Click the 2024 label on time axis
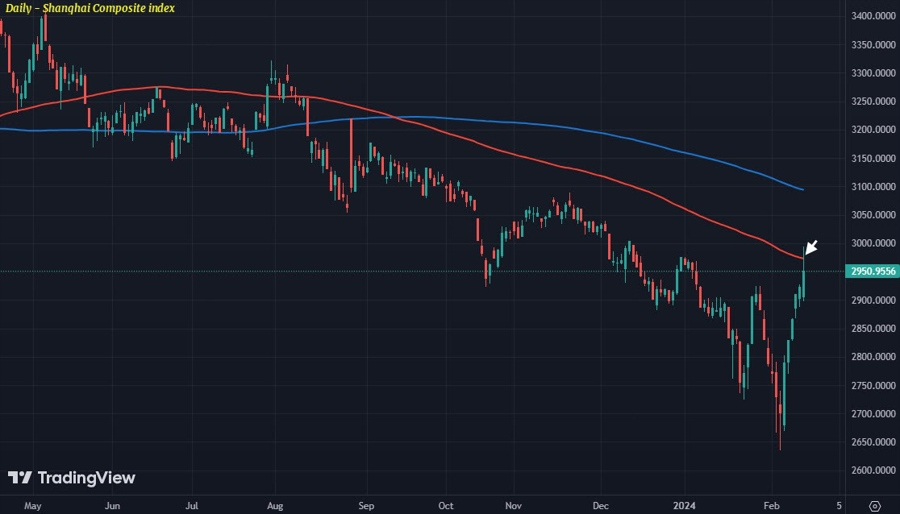Viewport: 900px width, 514px height. pyautogui.click(x=684, y=506)
